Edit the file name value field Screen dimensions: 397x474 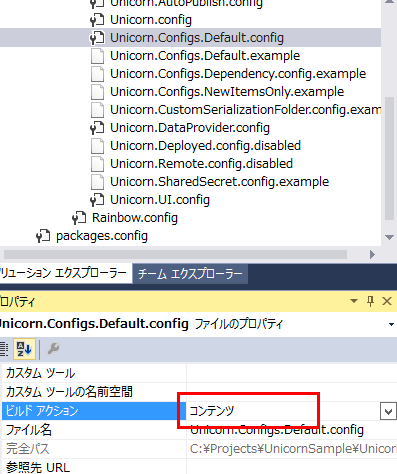click(x=292, y=430)
